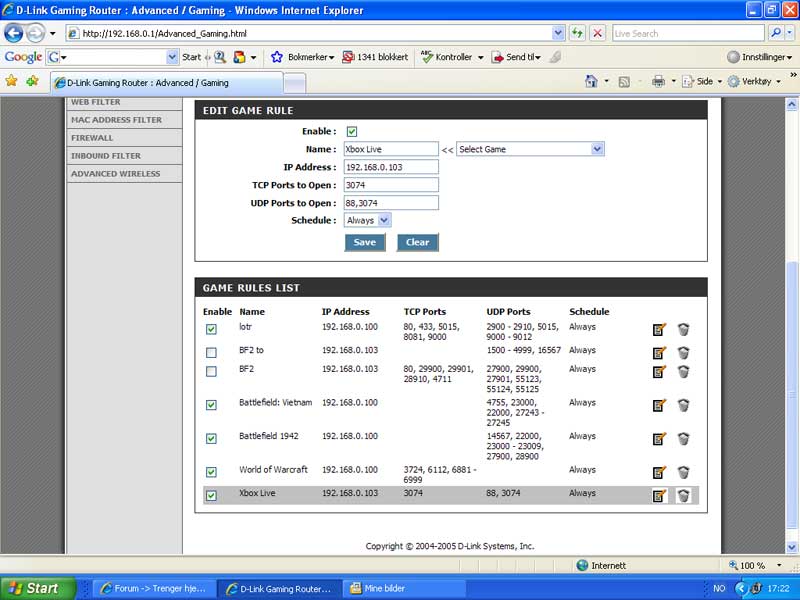This screenshot has width=800, height=600.
Task: Delete the BF2 to rule
Action: (684, 353)
